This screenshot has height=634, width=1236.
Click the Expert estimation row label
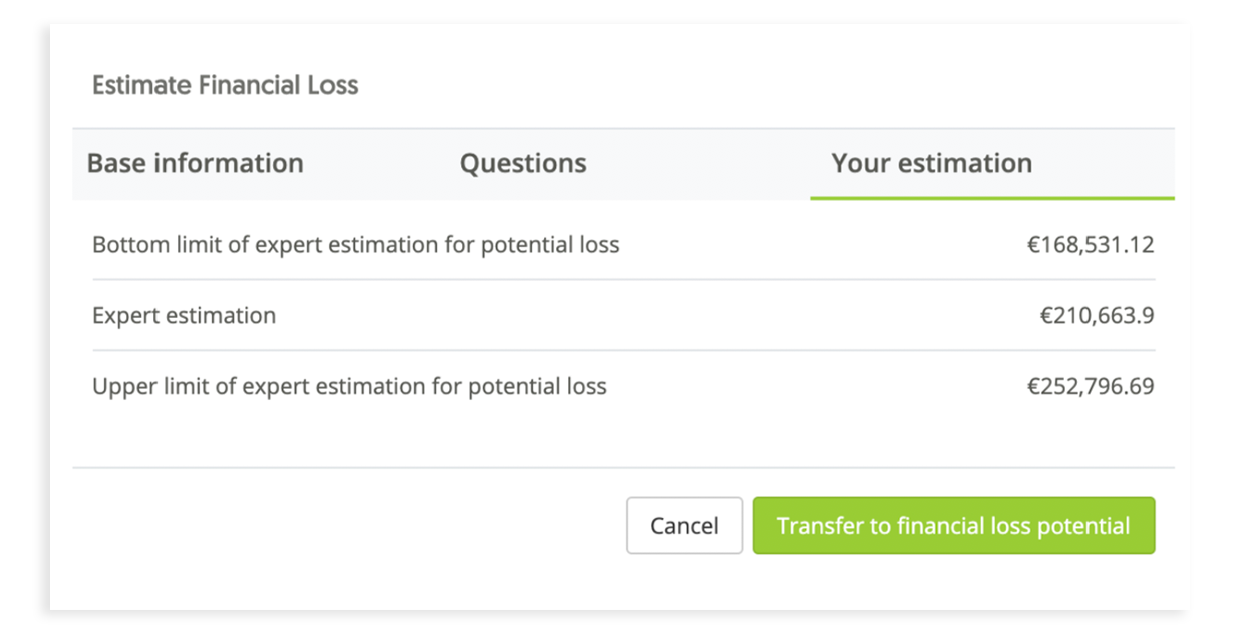point(184,316)
